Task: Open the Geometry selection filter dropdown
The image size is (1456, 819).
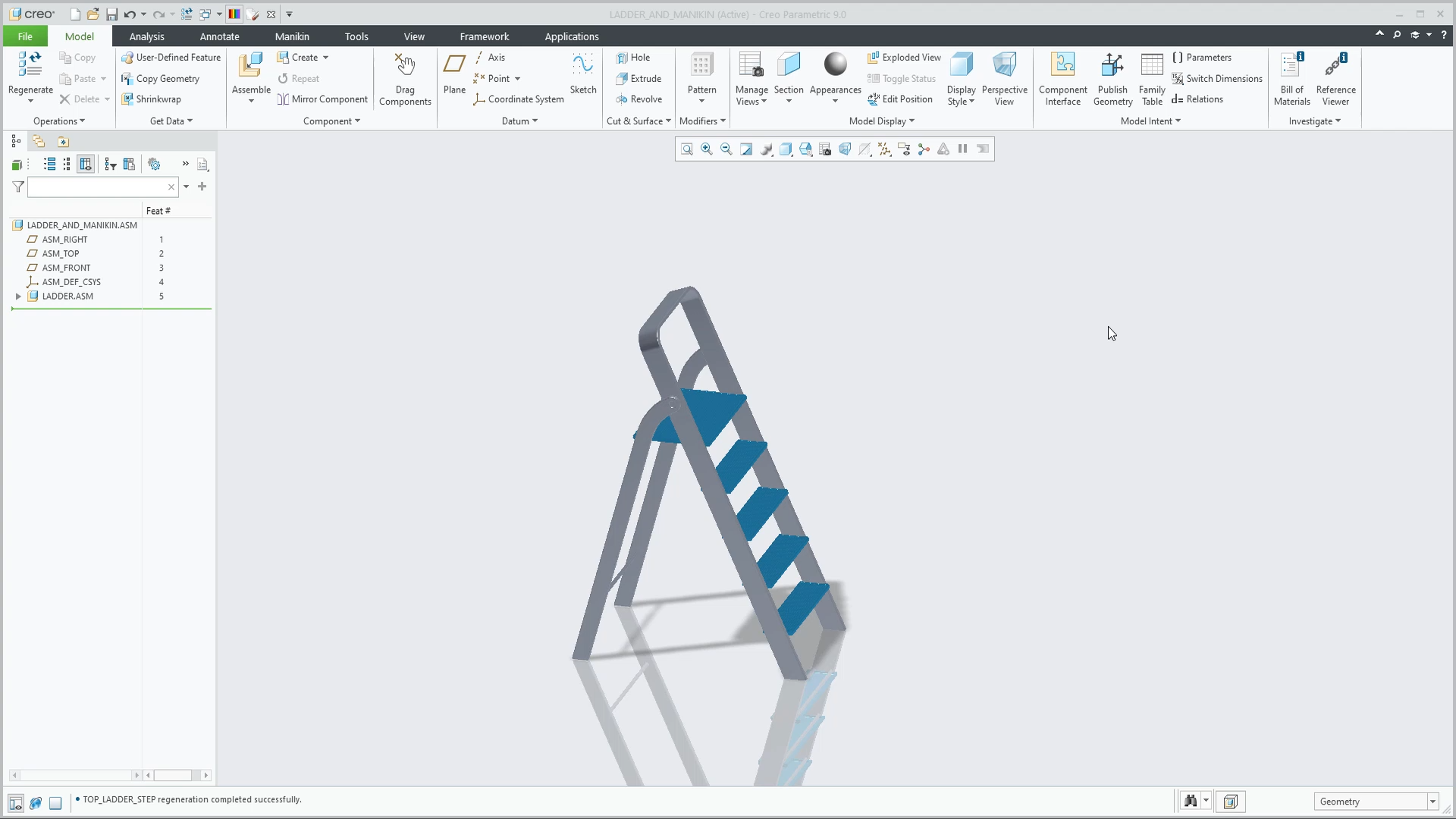Action: click(1432, 802)
